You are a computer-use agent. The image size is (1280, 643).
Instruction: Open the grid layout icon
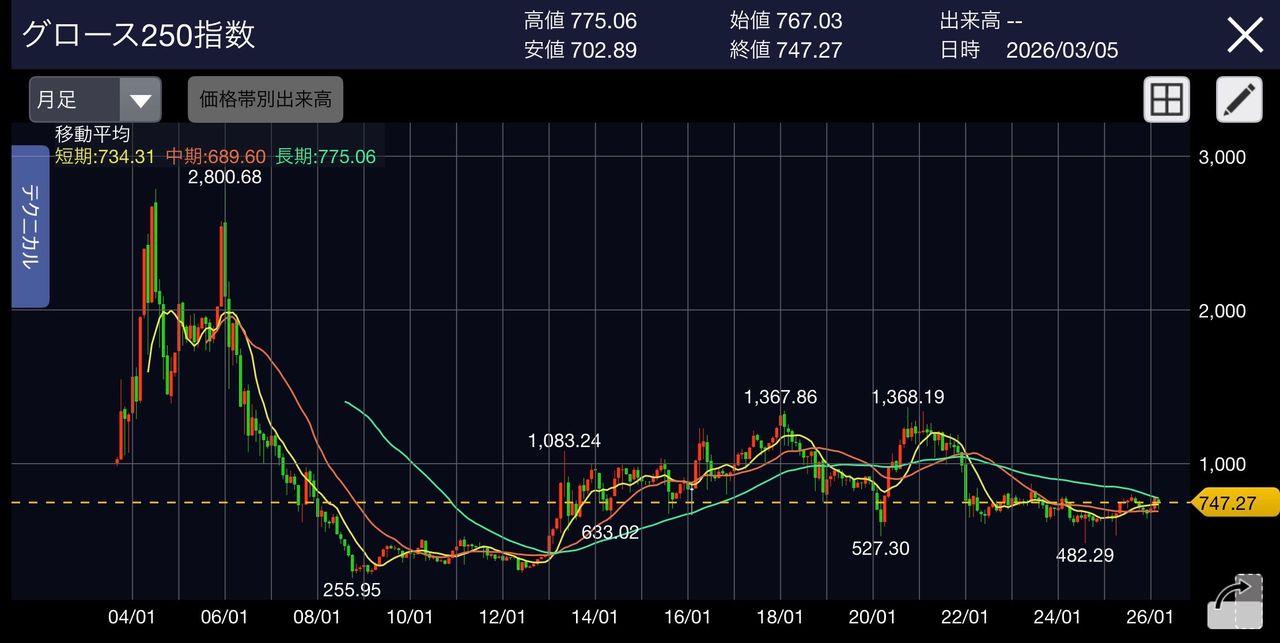click(1167, 100)
